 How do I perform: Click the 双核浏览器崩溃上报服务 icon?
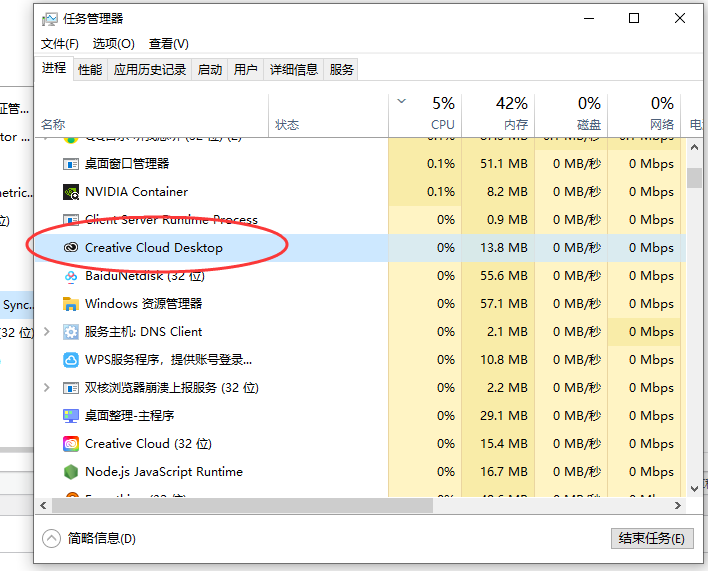click(x=71, y=388)
